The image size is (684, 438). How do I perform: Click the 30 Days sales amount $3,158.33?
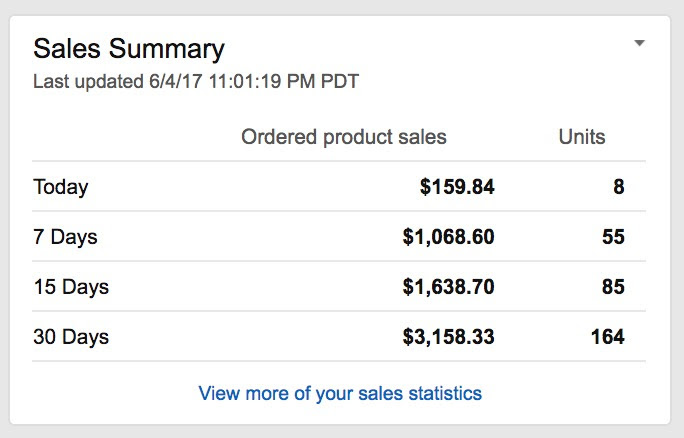(x=448, y=337)
